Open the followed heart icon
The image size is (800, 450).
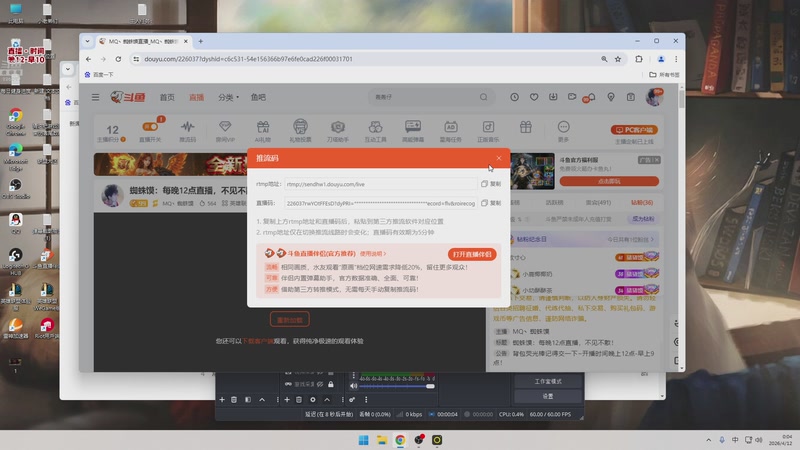point(534,97)
